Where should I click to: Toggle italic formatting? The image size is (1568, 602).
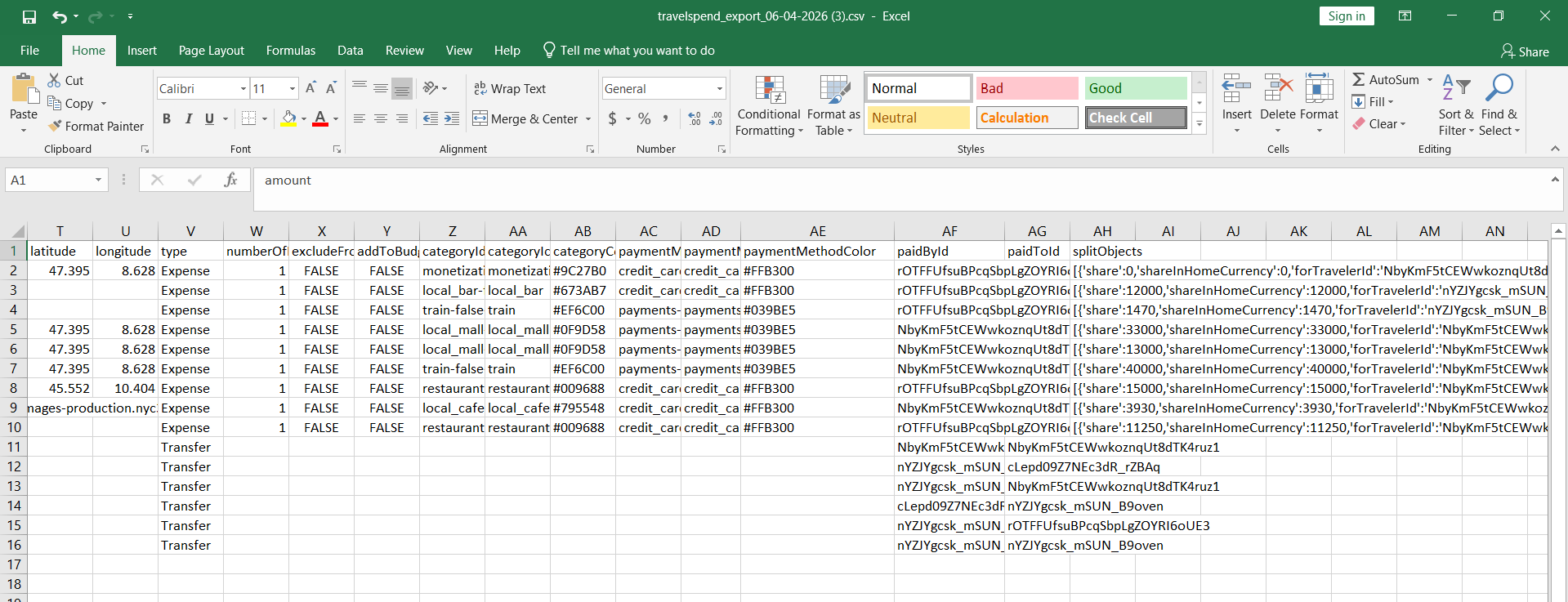(189, 119)
